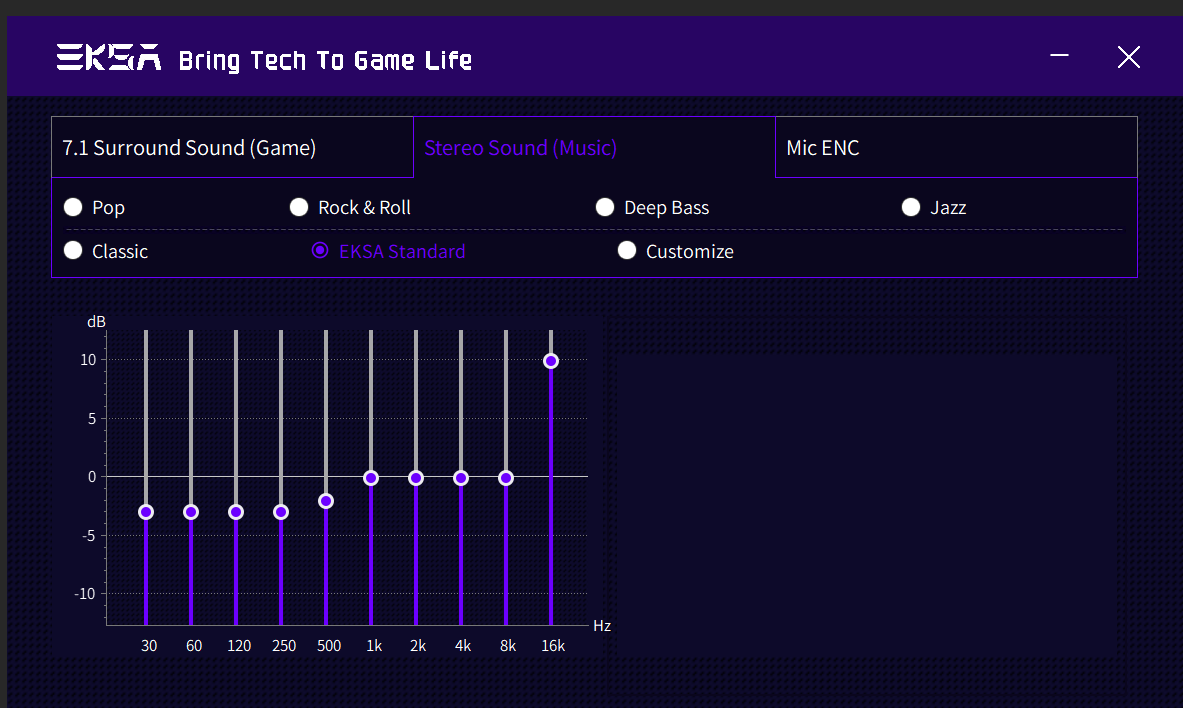Click the '-10' dB scale value

[85, 594]
